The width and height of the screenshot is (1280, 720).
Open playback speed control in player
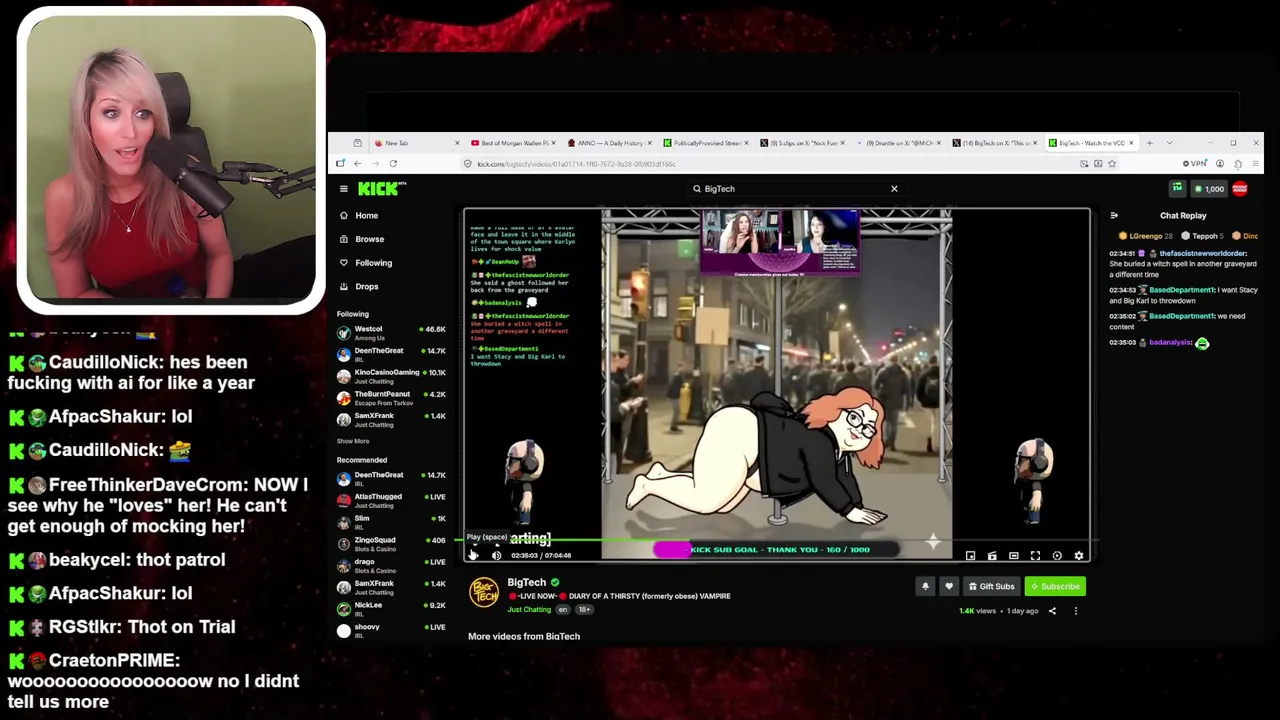(1057, 556)
